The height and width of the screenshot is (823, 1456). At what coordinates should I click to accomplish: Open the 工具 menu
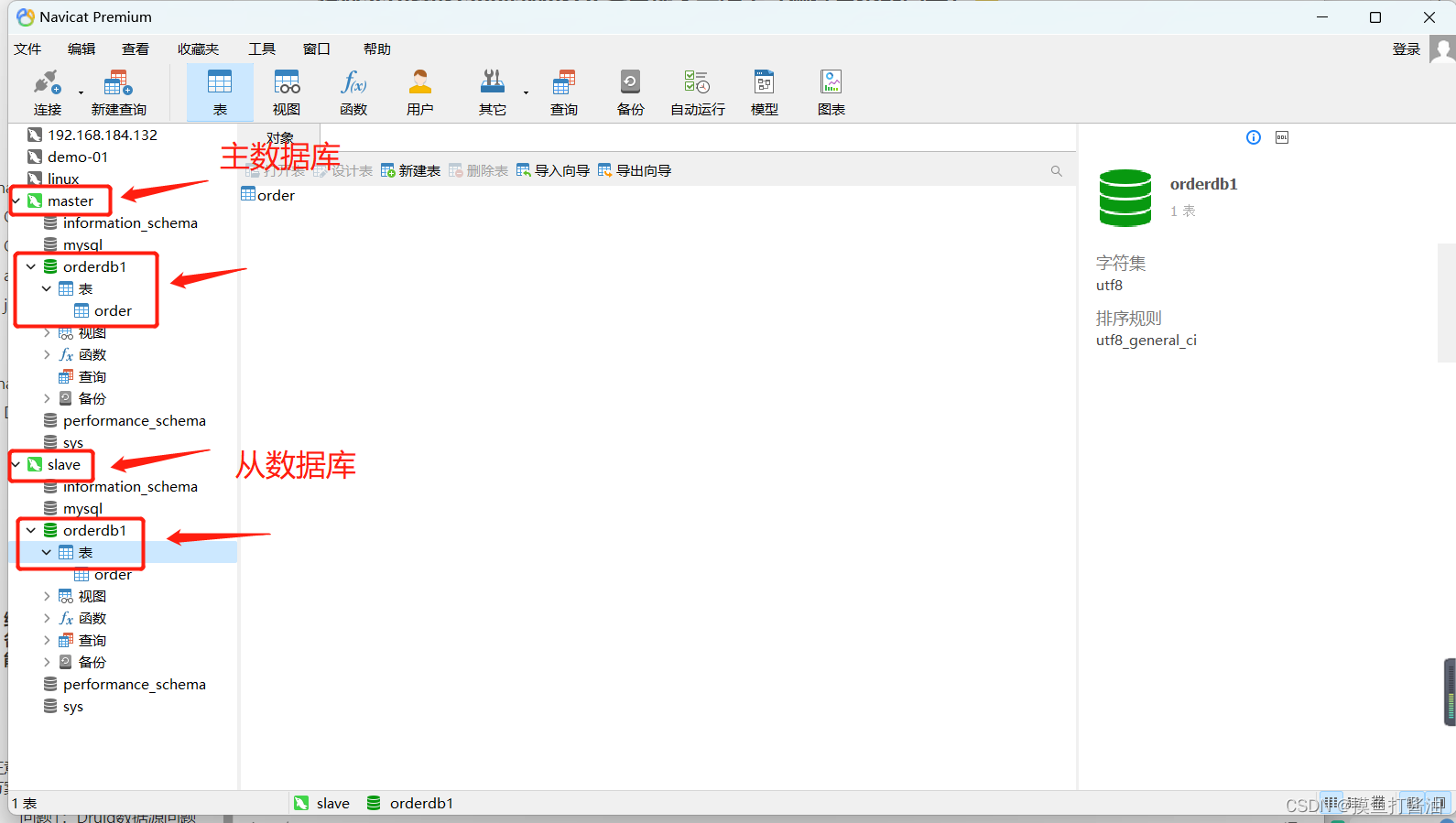tap(262, 49)
